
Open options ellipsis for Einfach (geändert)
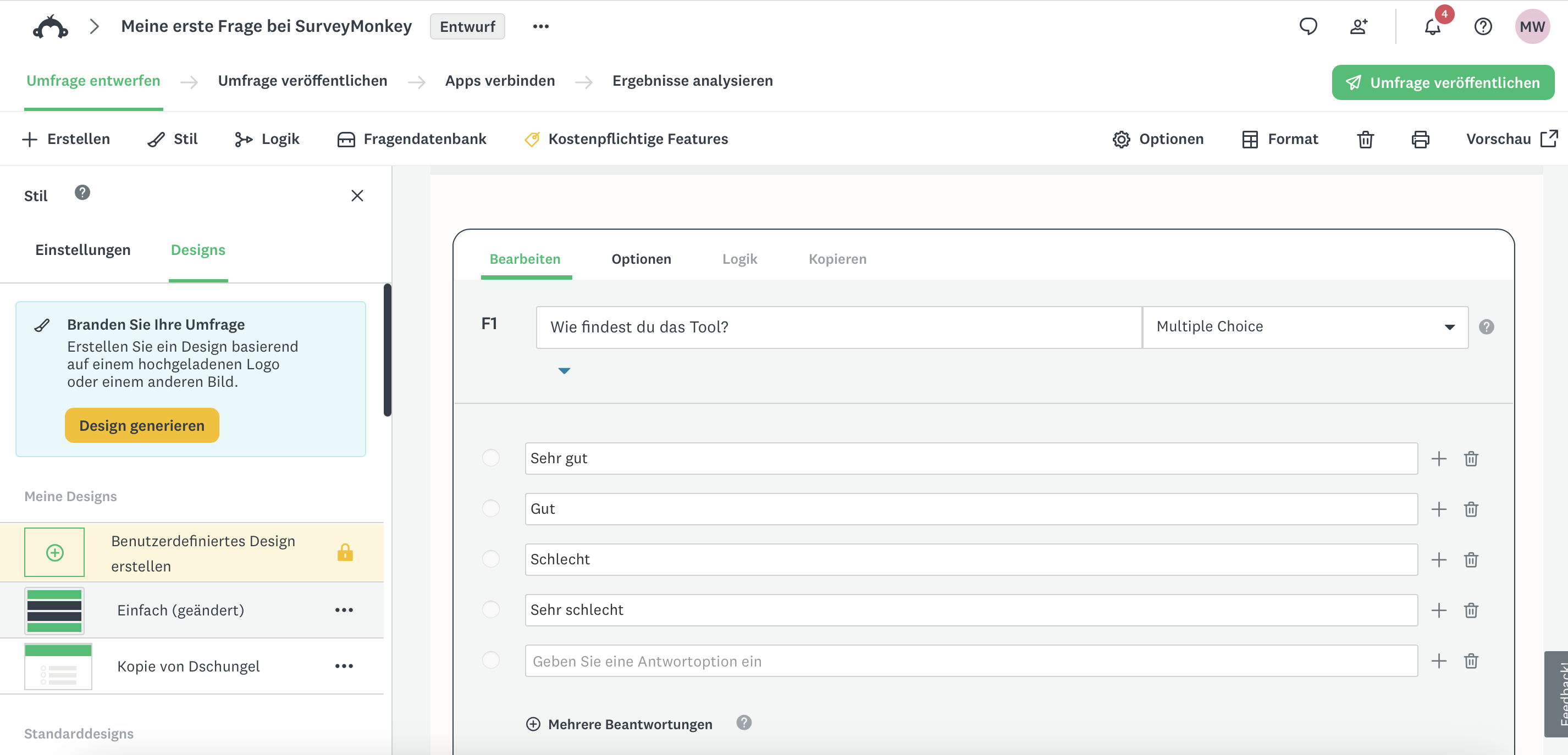tap(344, 609)
